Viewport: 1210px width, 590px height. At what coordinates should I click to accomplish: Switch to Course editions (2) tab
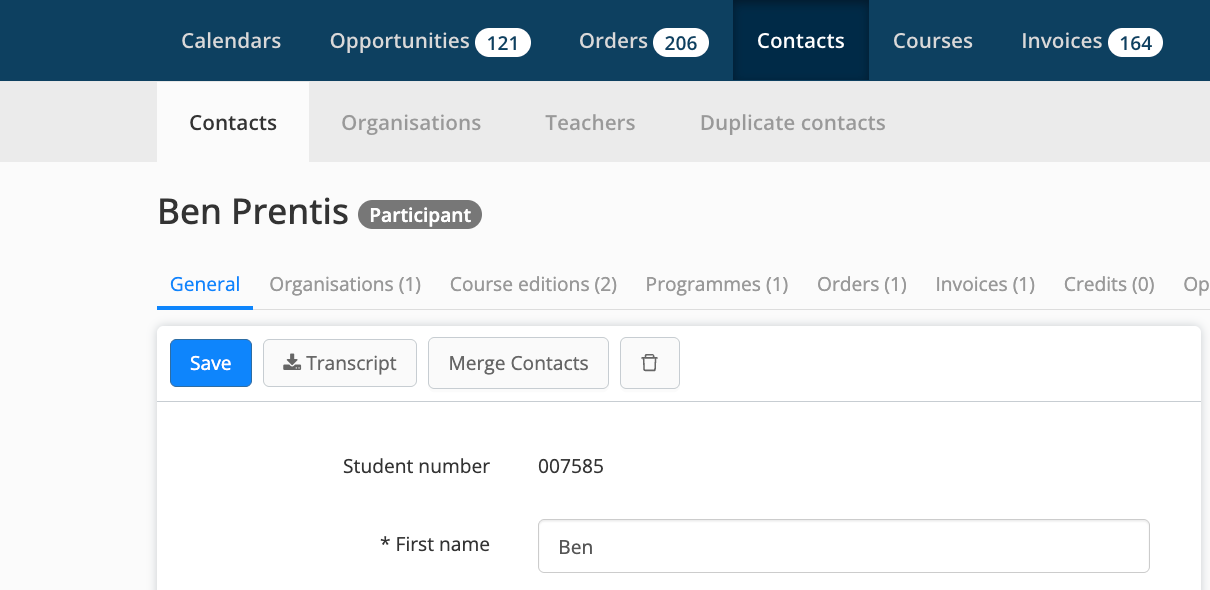tap(533, 285)
